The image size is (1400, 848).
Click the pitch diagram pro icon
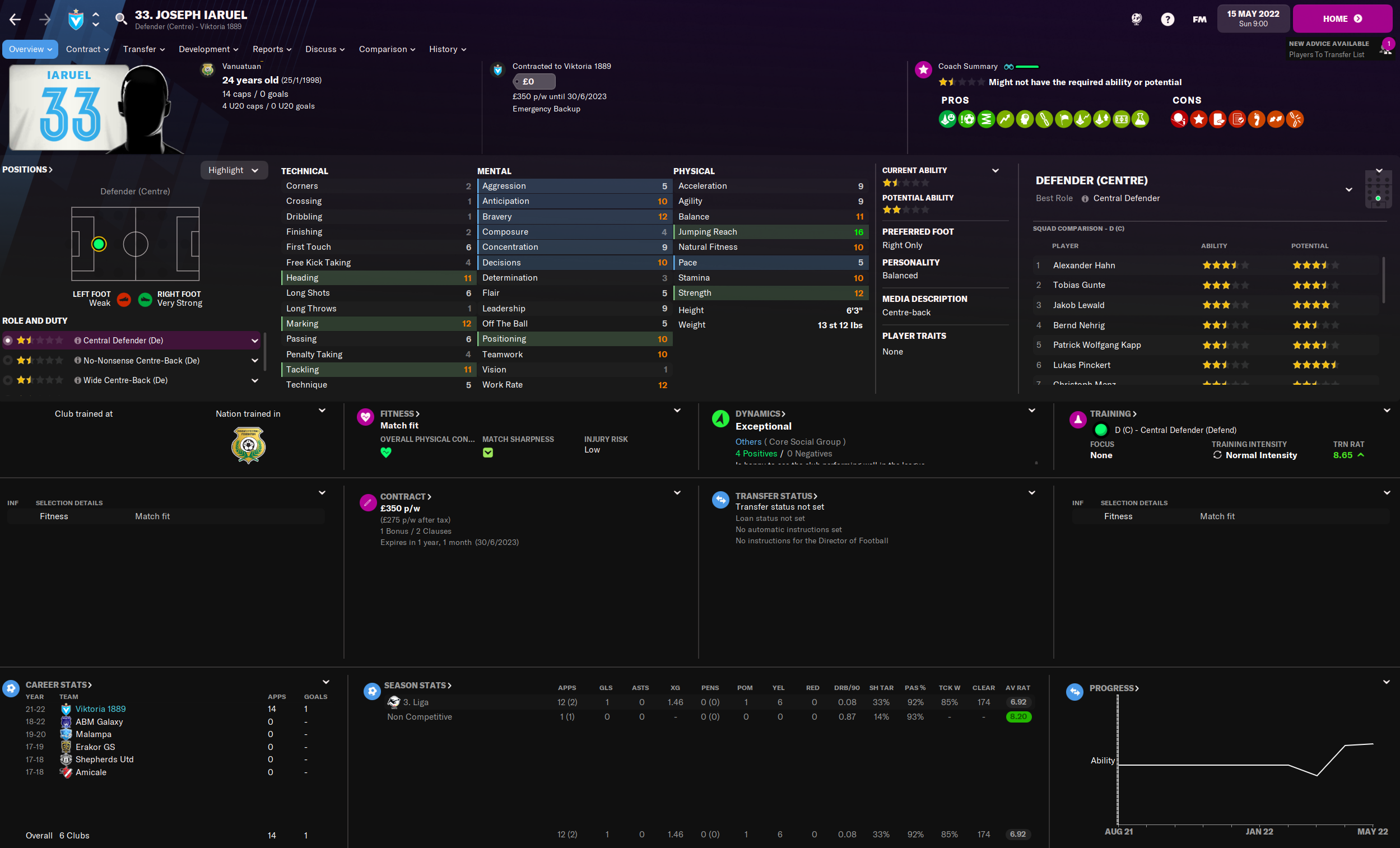click(1121, 119)
